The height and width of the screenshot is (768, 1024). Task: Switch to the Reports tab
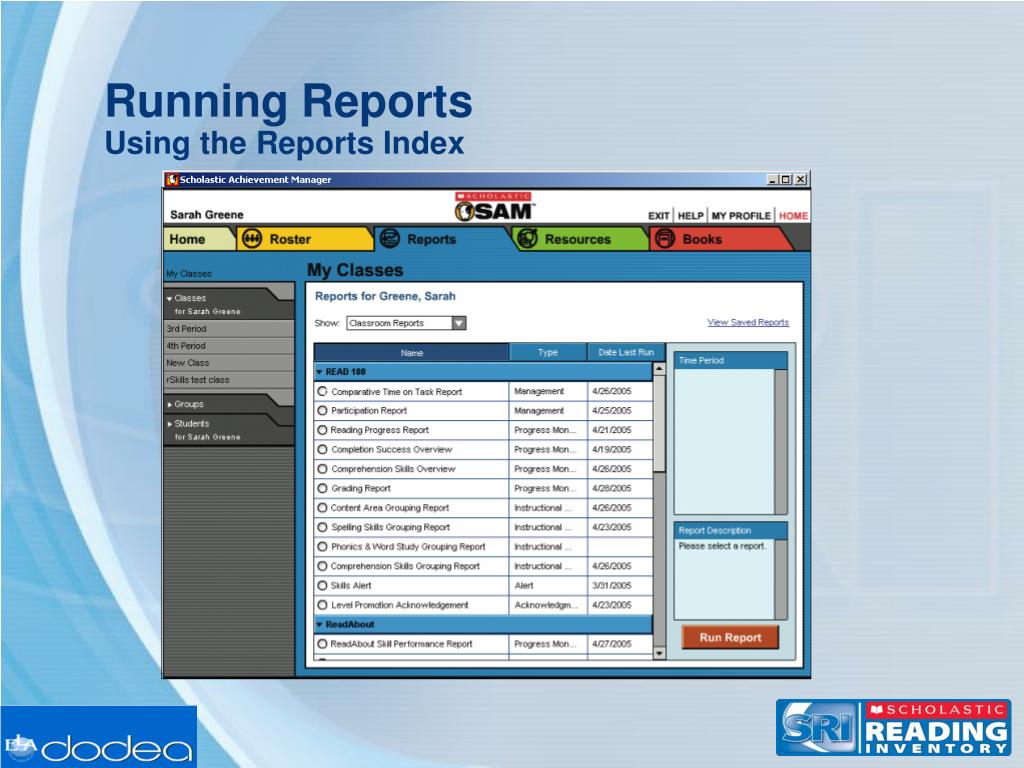click(x=443, y=239)
